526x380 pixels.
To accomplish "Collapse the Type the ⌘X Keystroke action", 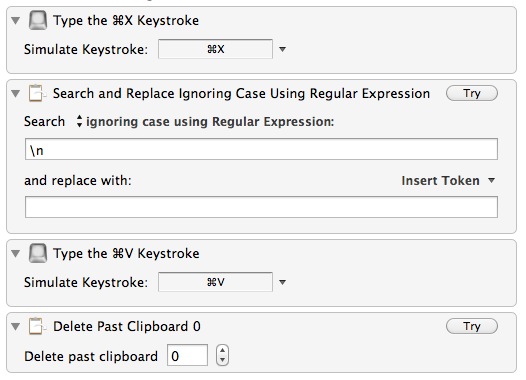I will [15, 20].
